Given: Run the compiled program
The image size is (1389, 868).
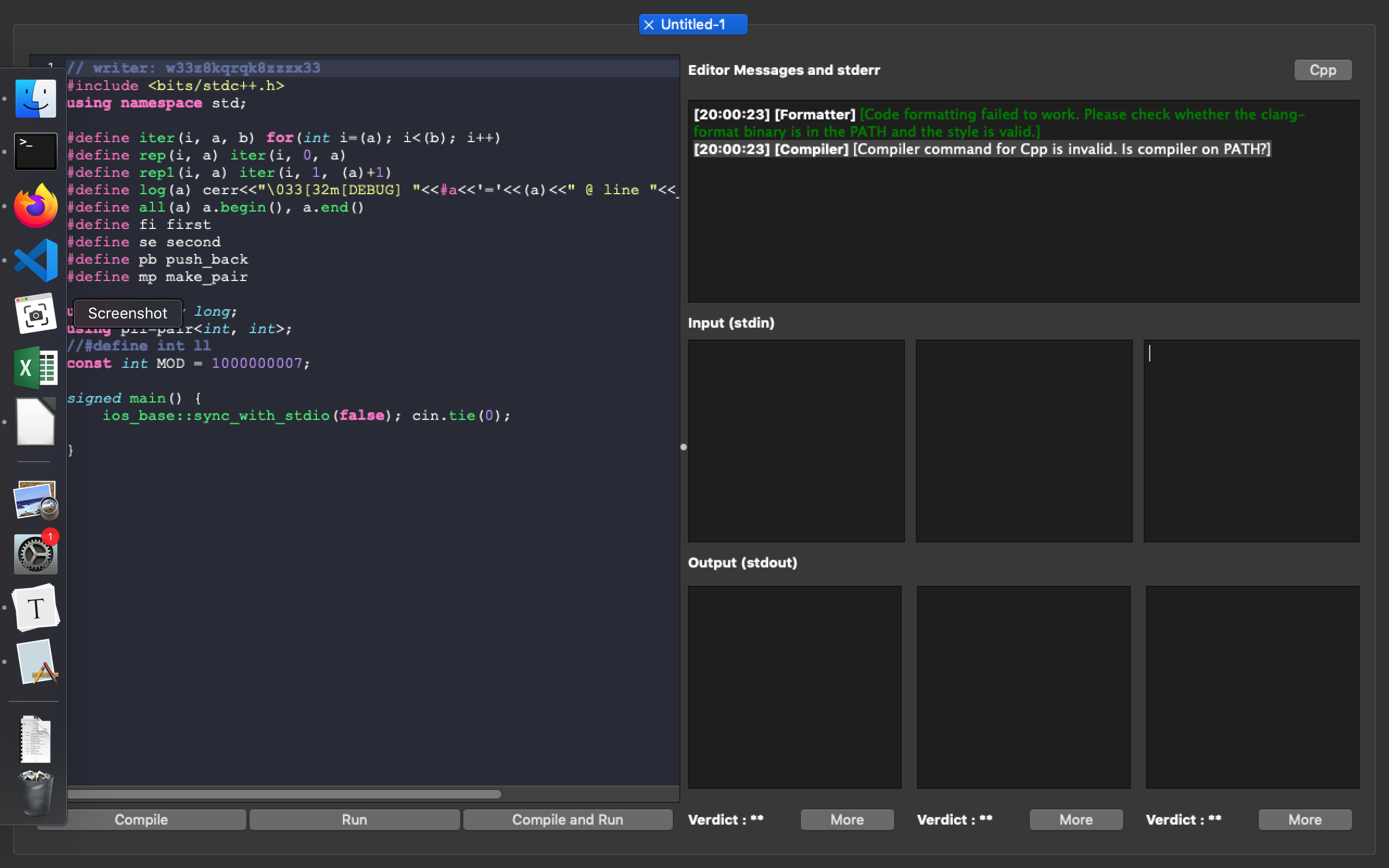Looking at the screenshot, I should [x=354, y=819].
